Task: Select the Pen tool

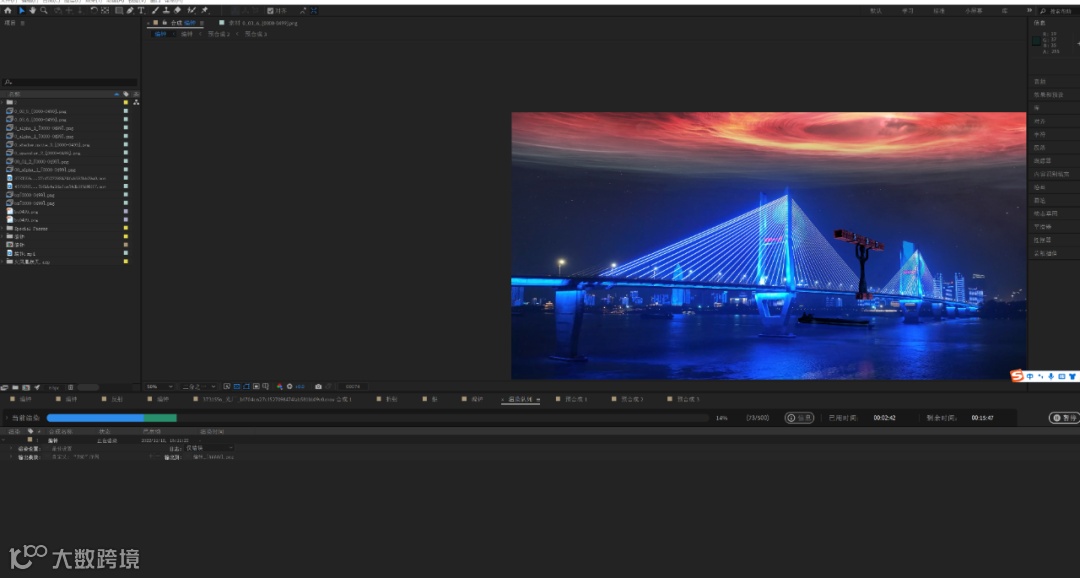Action: 130,10
